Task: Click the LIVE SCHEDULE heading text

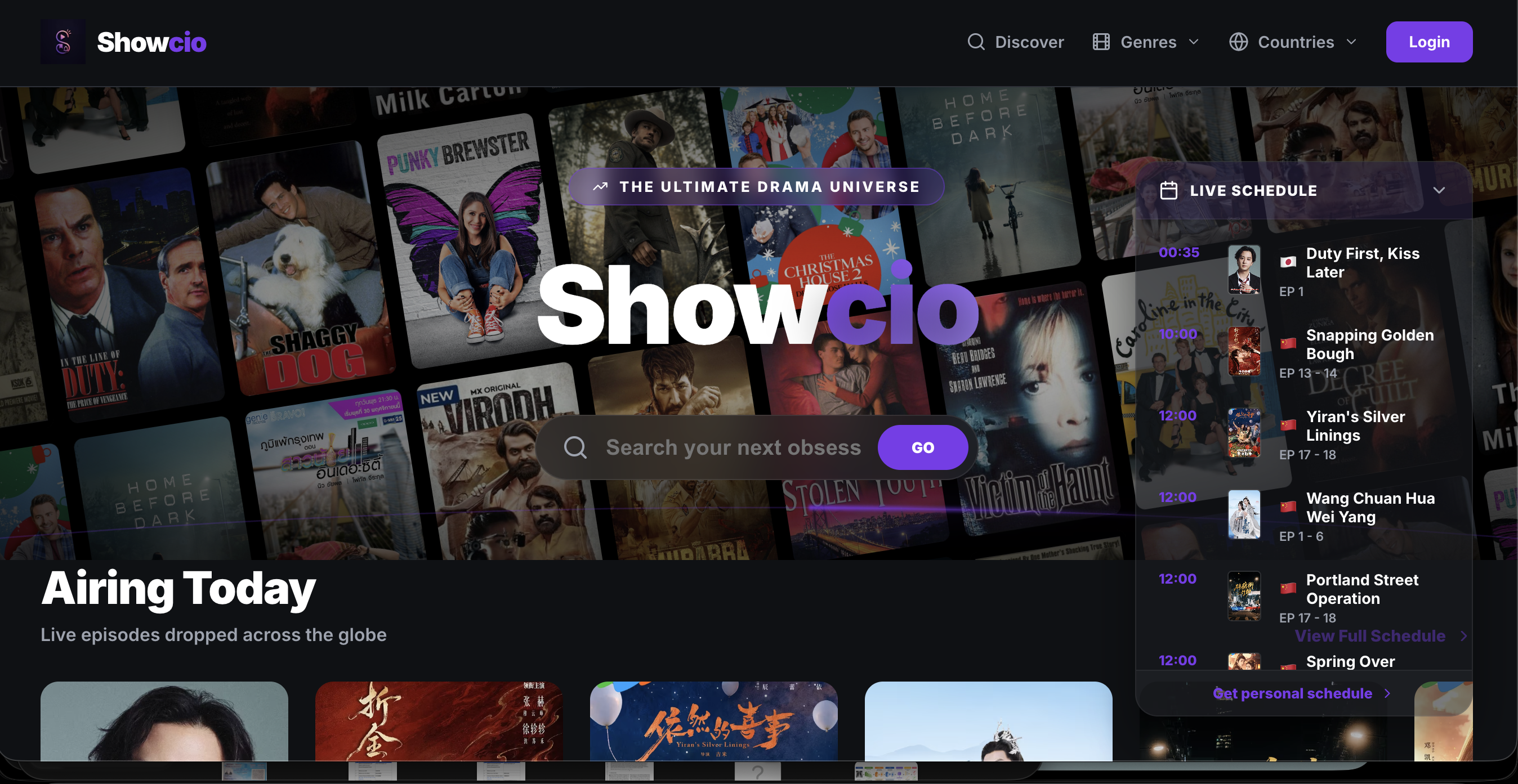Action: pos(1253,190)
